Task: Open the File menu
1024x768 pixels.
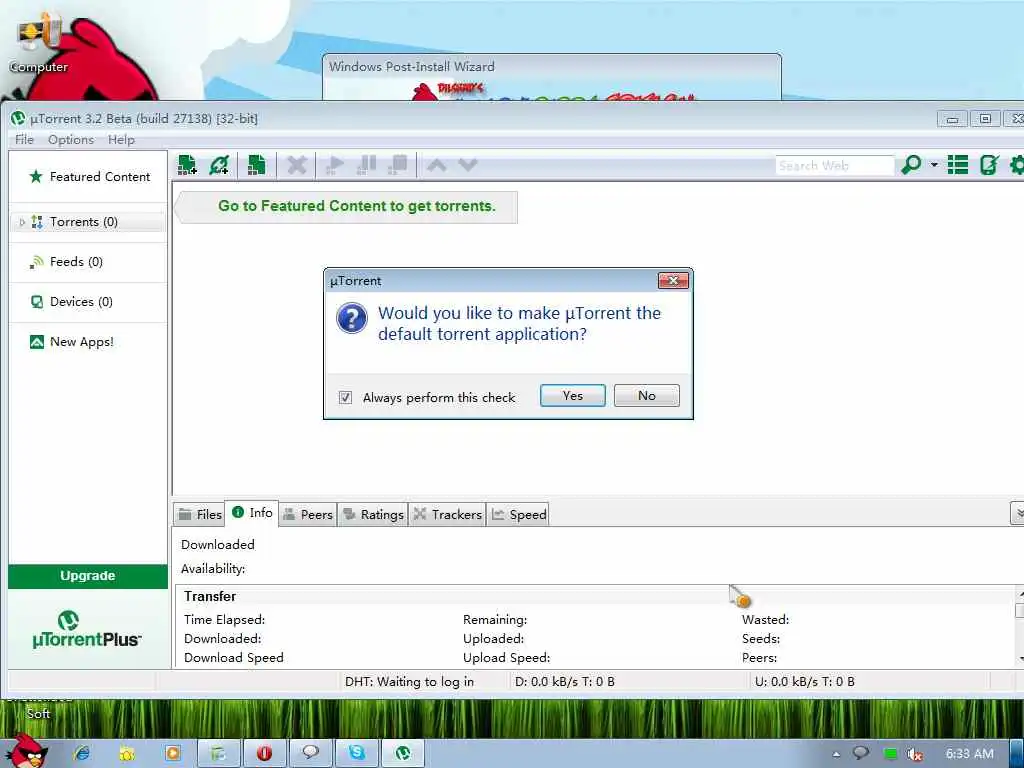Action: (24, 140)
